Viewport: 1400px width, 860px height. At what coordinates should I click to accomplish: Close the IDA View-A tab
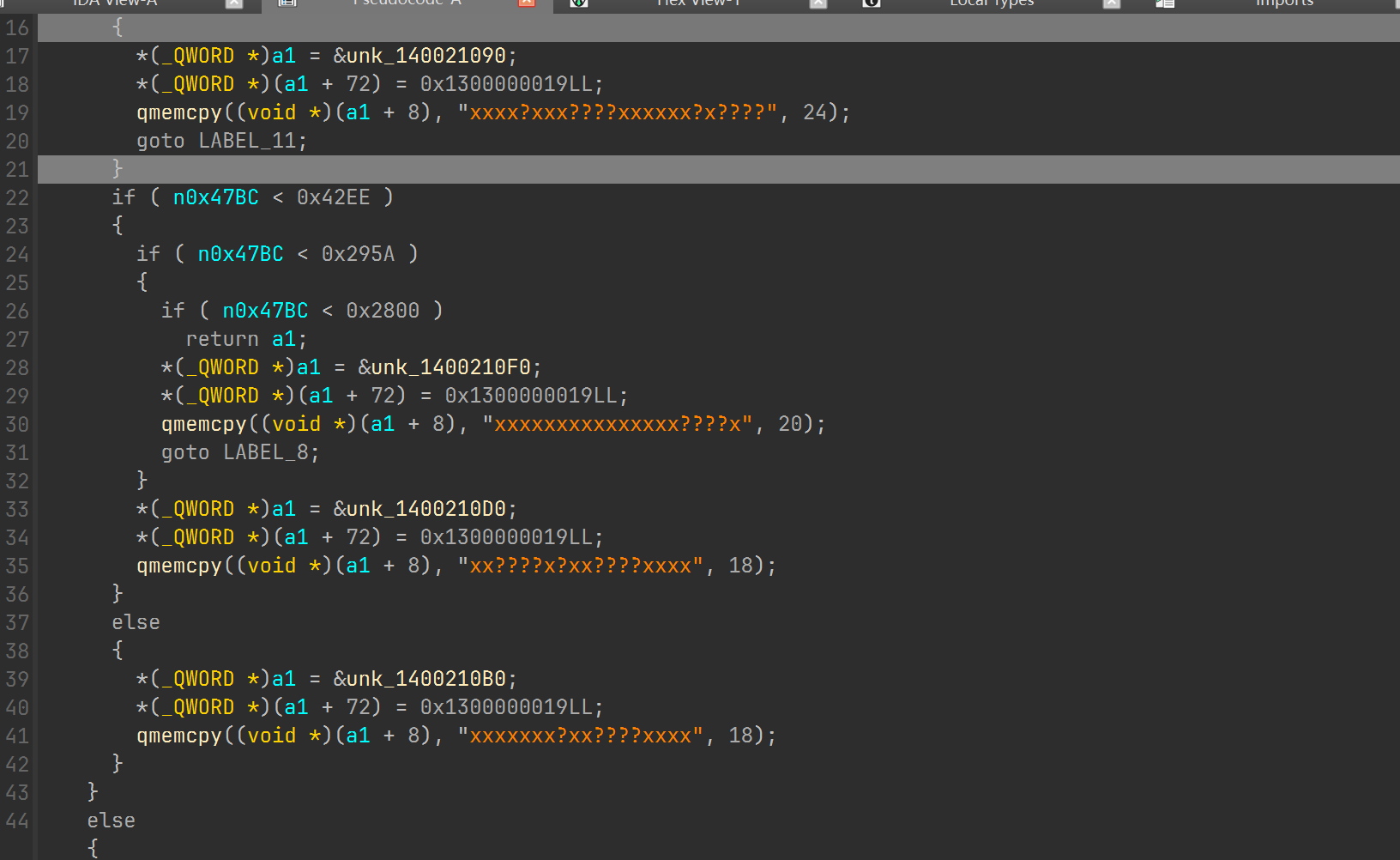233,3
